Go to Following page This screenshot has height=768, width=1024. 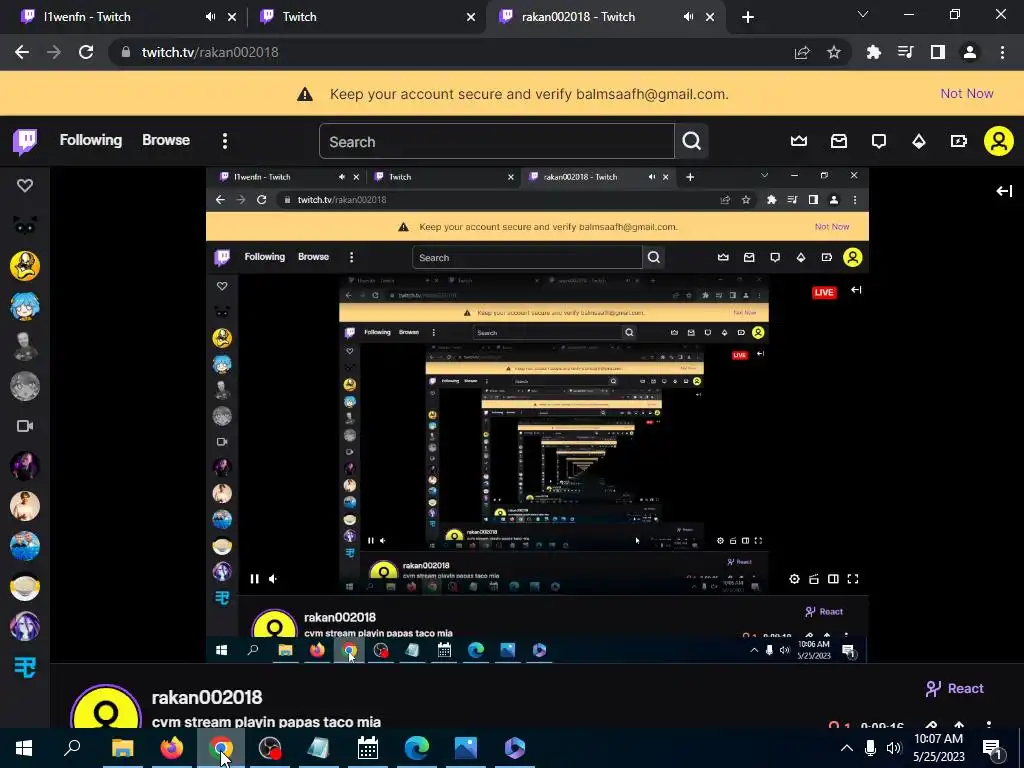[x=91, y=140]
